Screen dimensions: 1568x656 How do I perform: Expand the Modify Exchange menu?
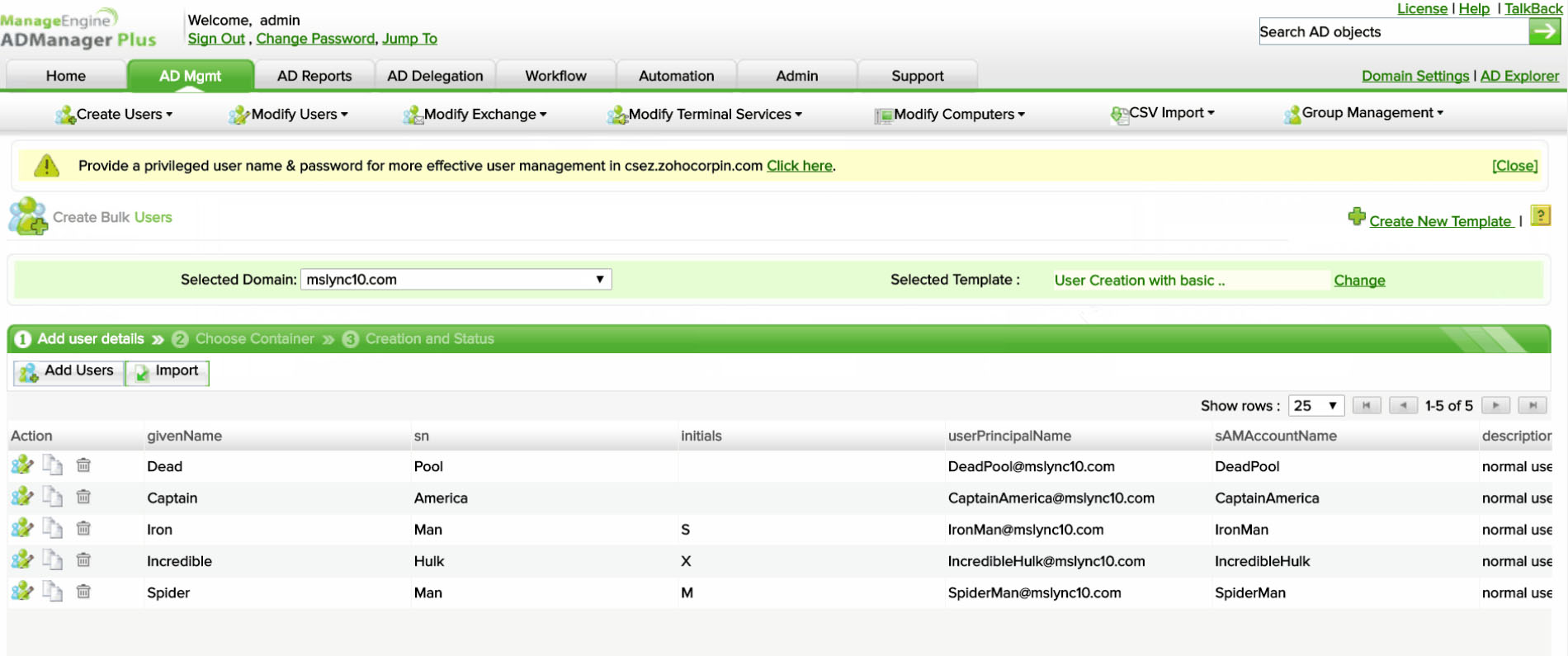[475, 115]
